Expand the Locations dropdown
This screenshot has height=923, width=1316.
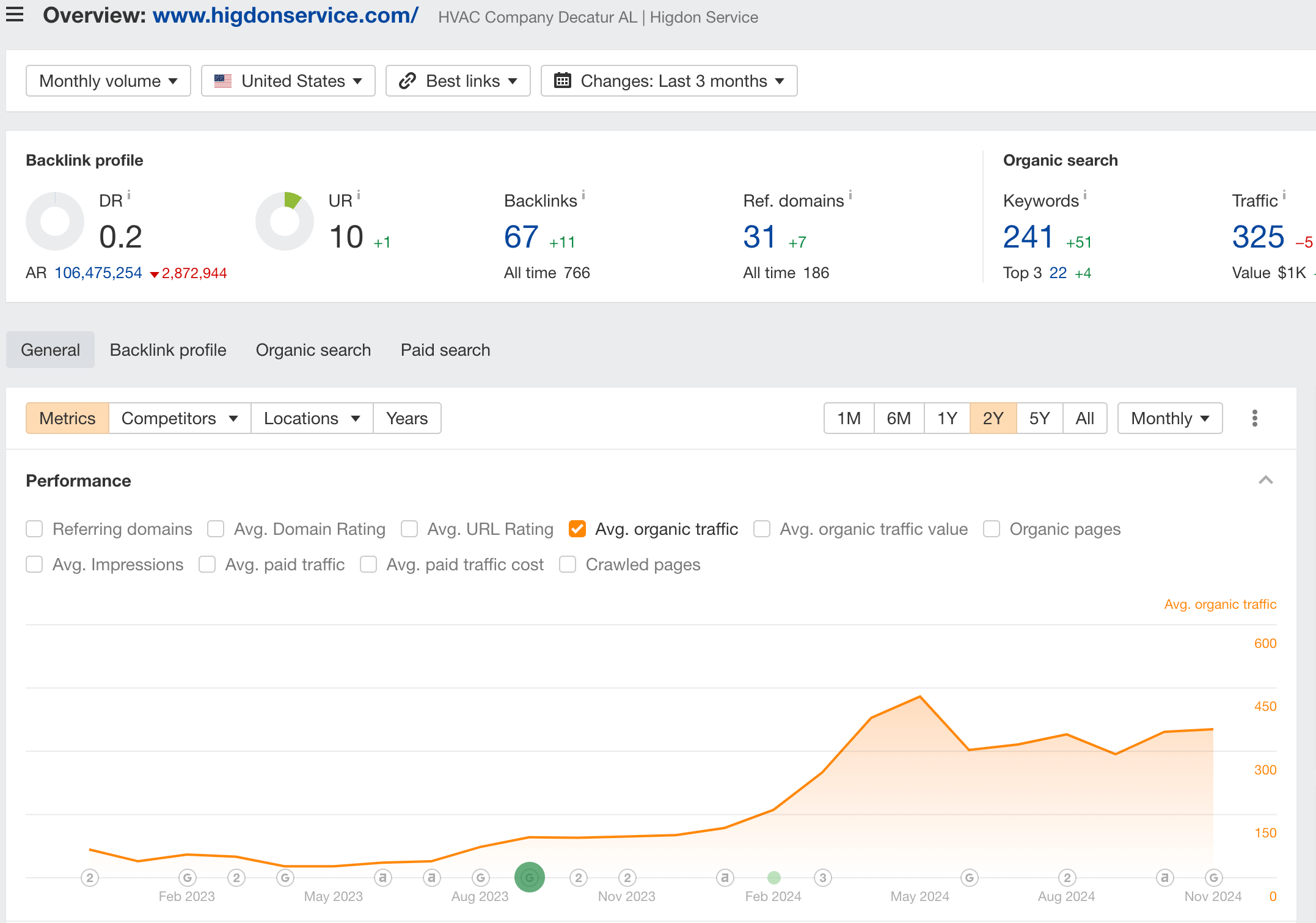(x=312, y=418)
